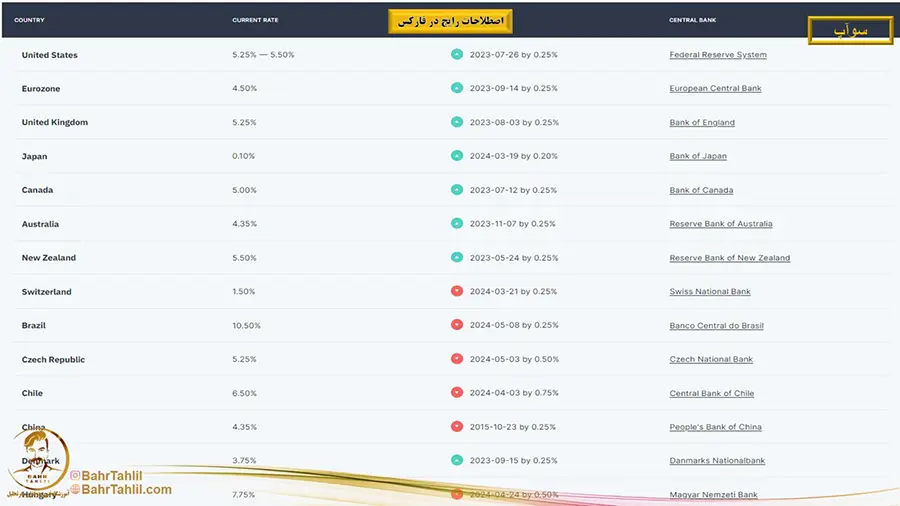900x506 pixels.
Task: Click the red down arrow in Brazil row
Action: [457, 325]
